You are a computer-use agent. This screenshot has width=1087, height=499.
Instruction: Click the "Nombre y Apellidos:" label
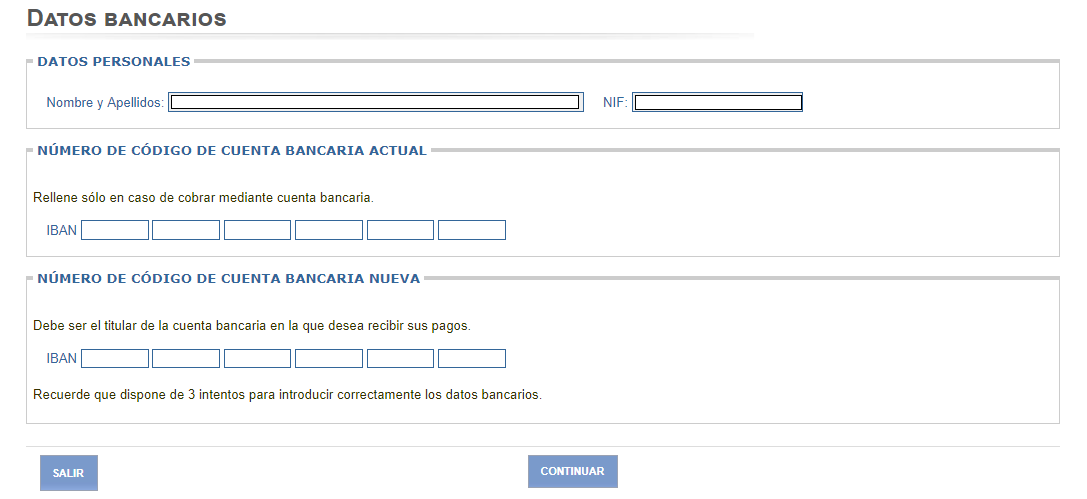pyautogui.click(x=105, y=103)
